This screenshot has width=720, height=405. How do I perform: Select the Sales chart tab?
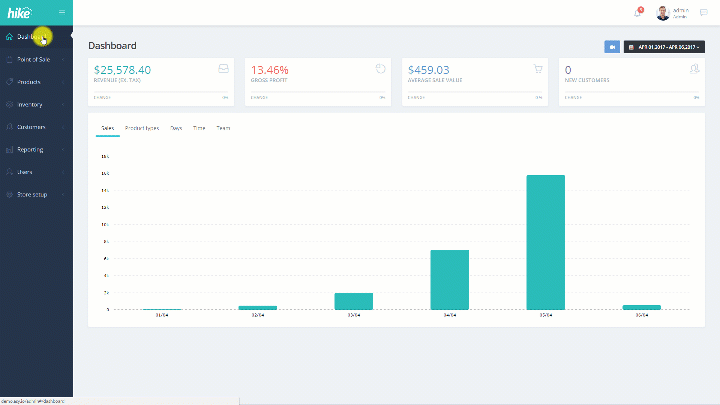(x=107, y=128)
